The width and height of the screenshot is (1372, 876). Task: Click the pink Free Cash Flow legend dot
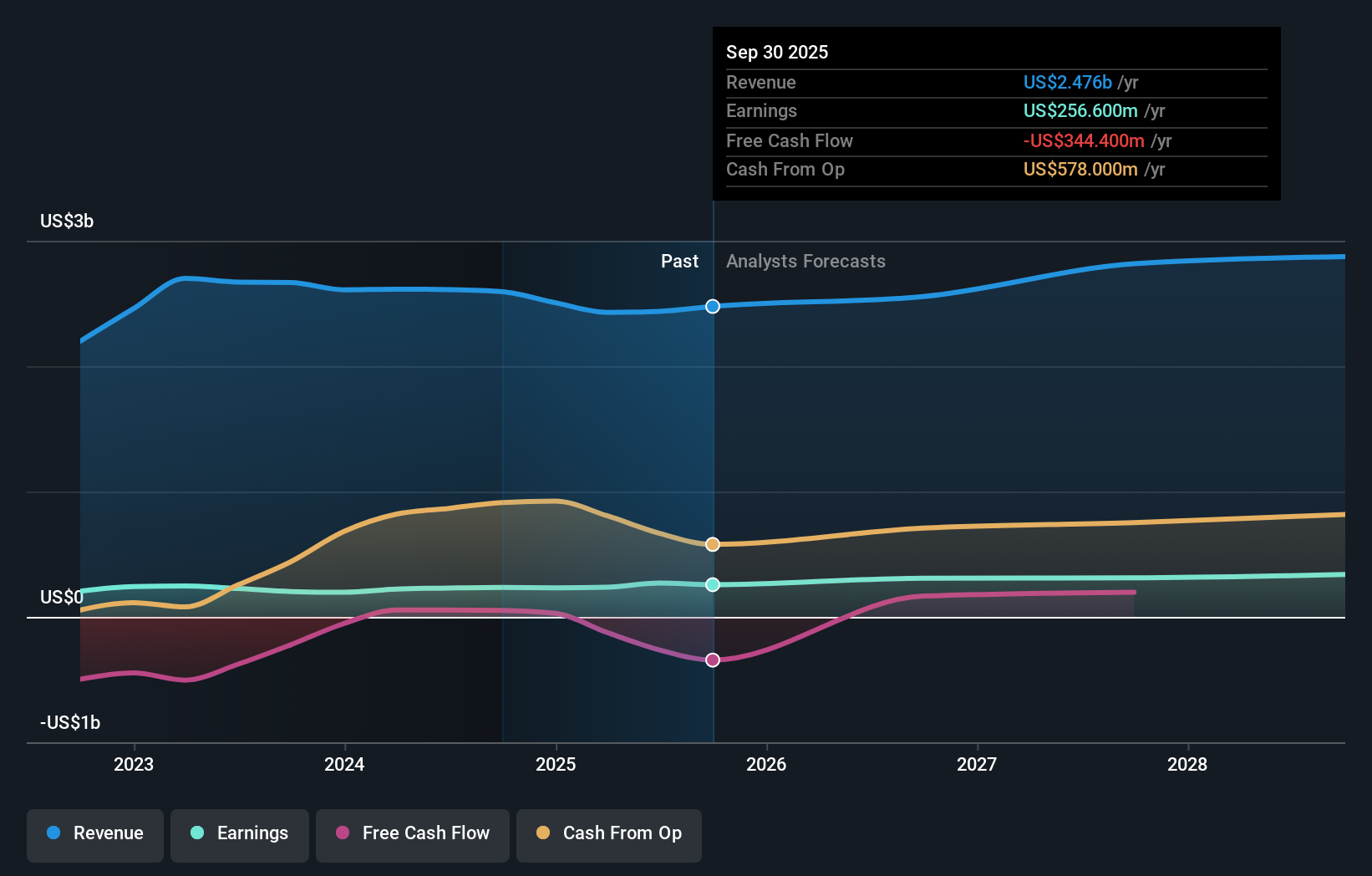tap(342, 833)
